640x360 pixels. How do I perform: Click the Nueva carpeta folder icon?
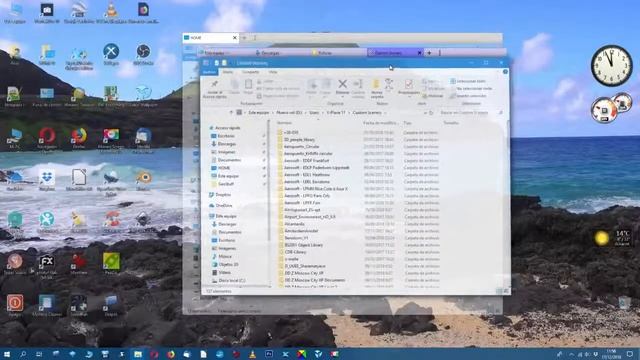pyautogui.click(x=376, y=84)
